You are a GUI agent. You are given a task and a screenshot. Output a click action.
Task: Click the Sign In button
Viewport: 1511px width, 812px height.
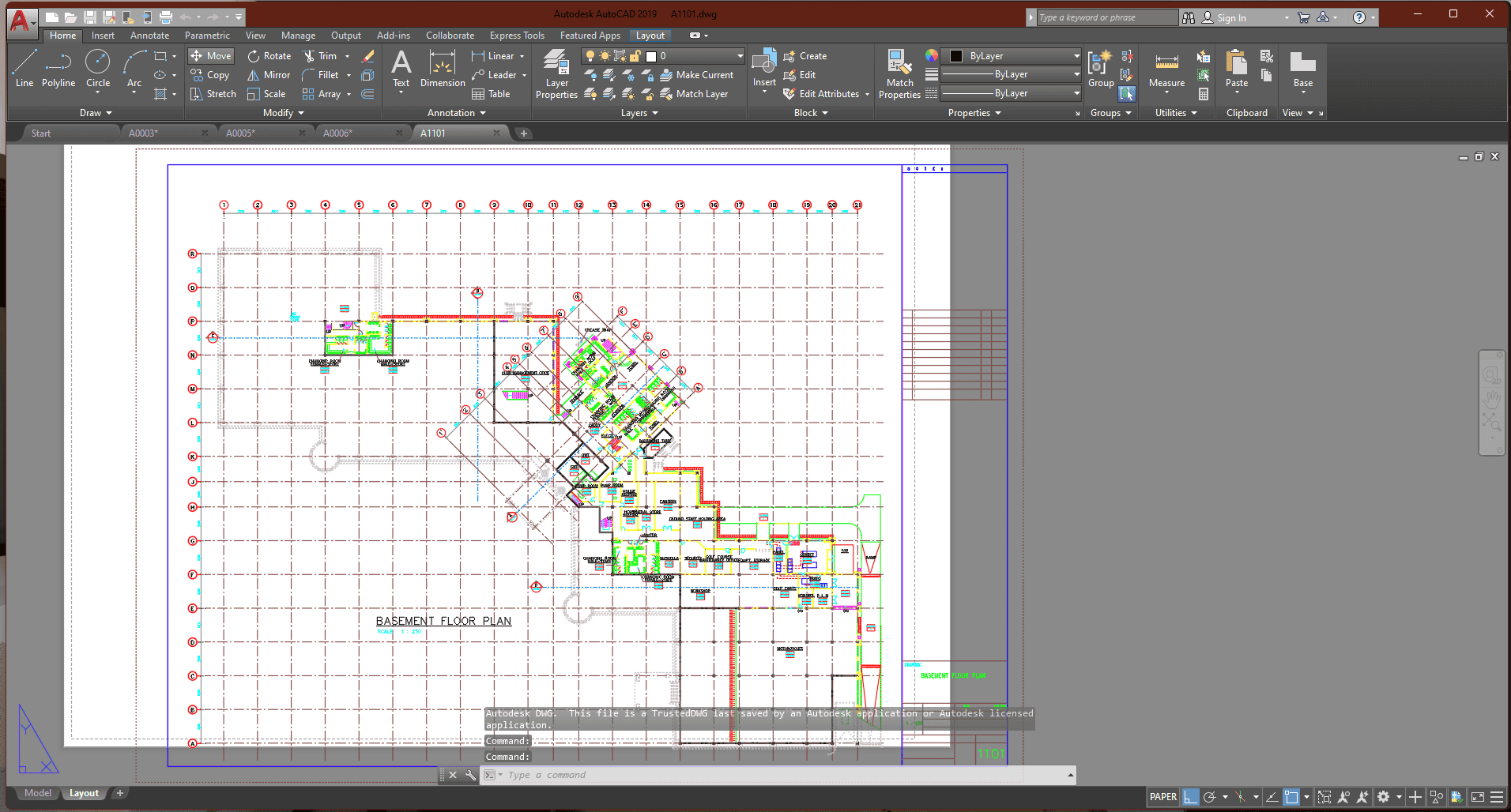click(x=1230, y=17)
